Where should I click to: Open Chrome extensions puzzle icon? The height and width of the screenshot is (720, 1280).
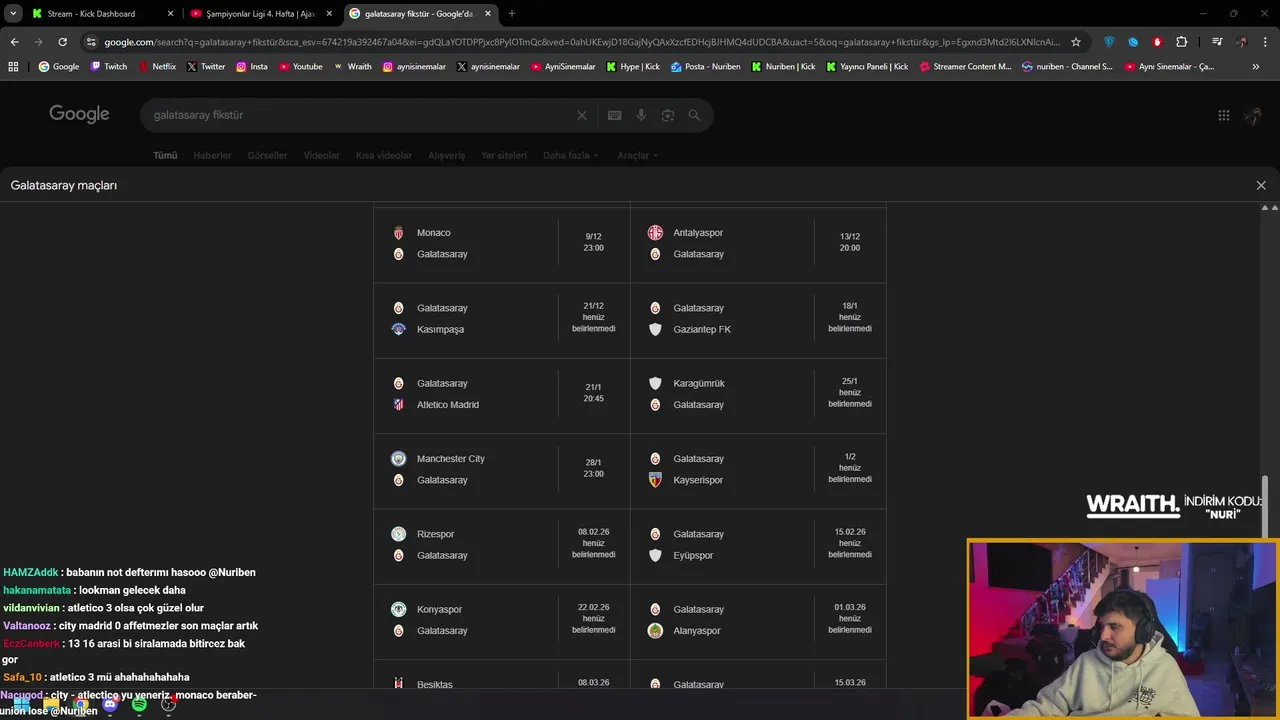(1182, 42)
